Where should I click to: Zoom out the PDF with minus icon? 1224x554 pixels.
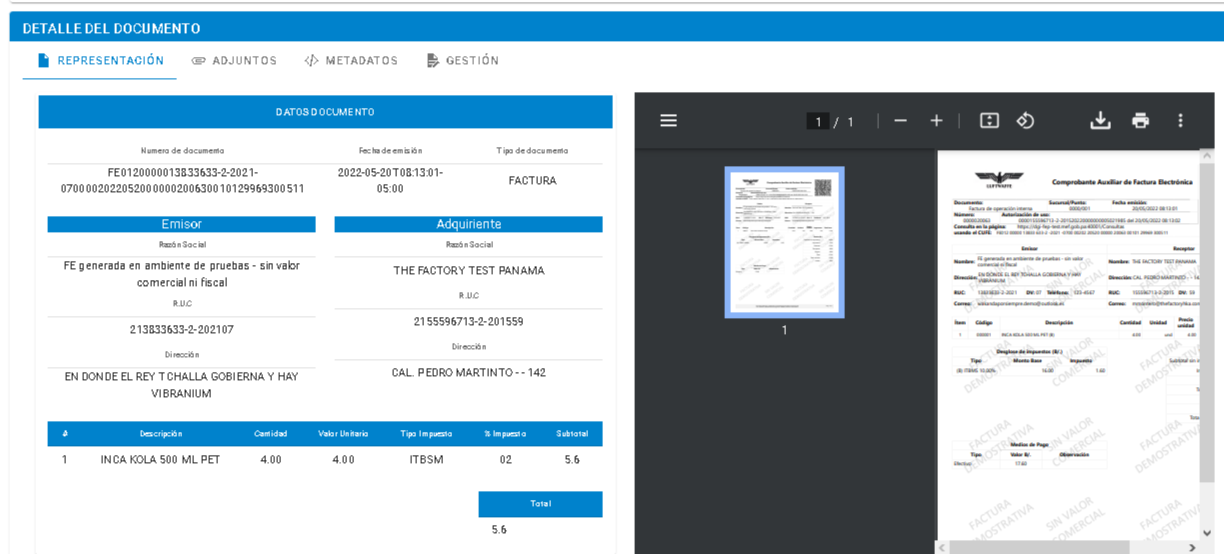[x=900, y=121]
